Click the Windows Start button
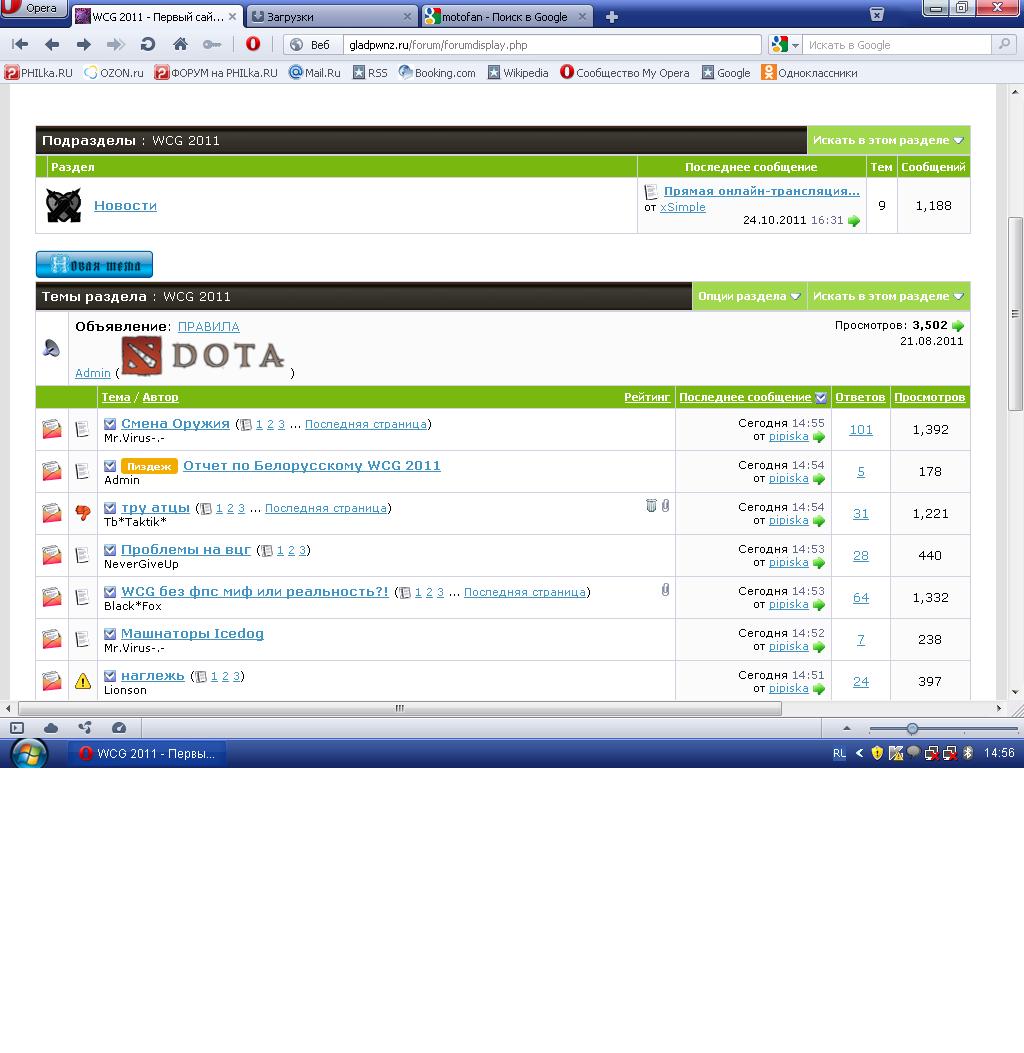1024x1053 pixels. coord(29,753)
